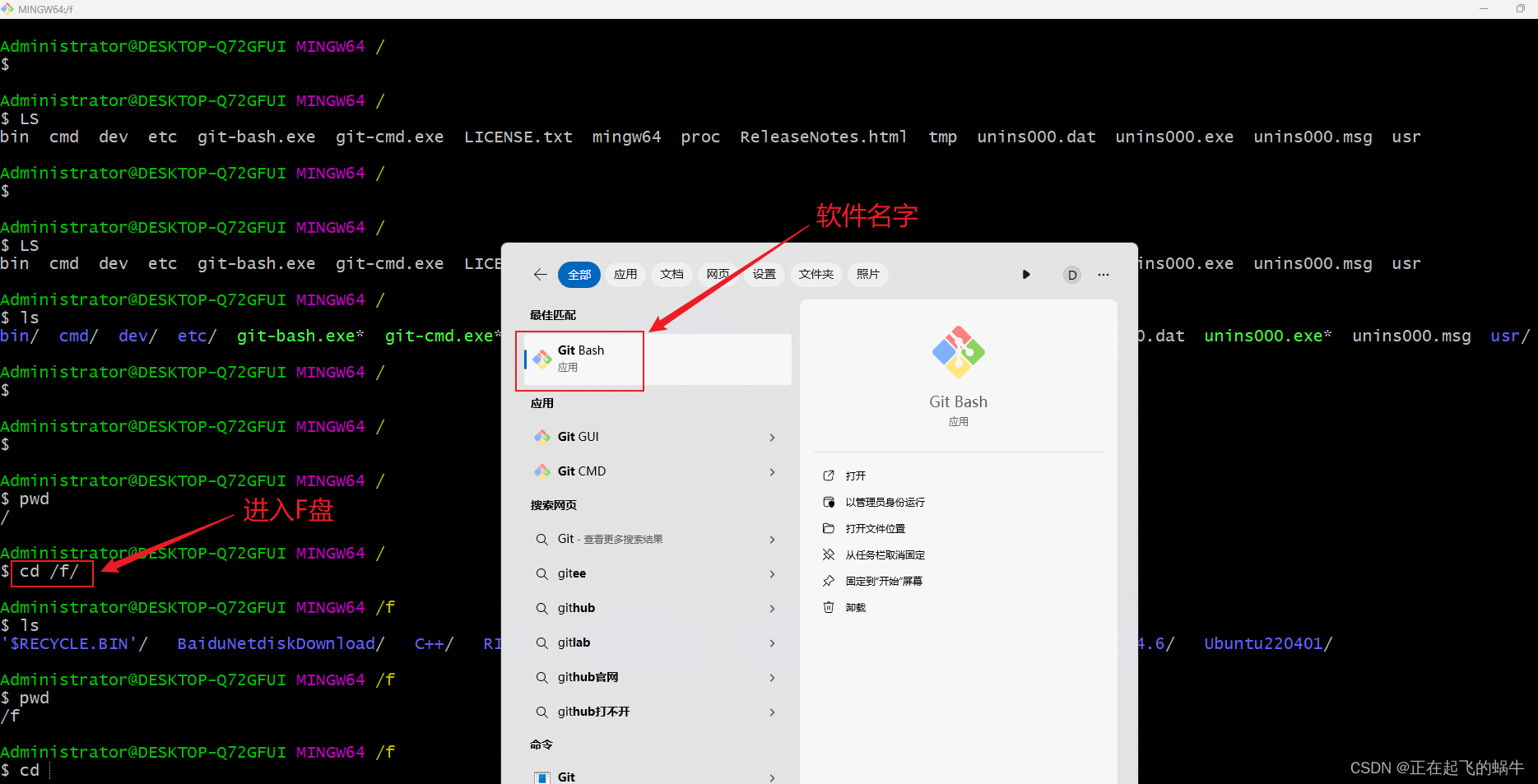Image resolution: width=1538 pixels, height=784 pixels.
Task: Click the uninstall trash icon
Action: (x=829, y=608)
